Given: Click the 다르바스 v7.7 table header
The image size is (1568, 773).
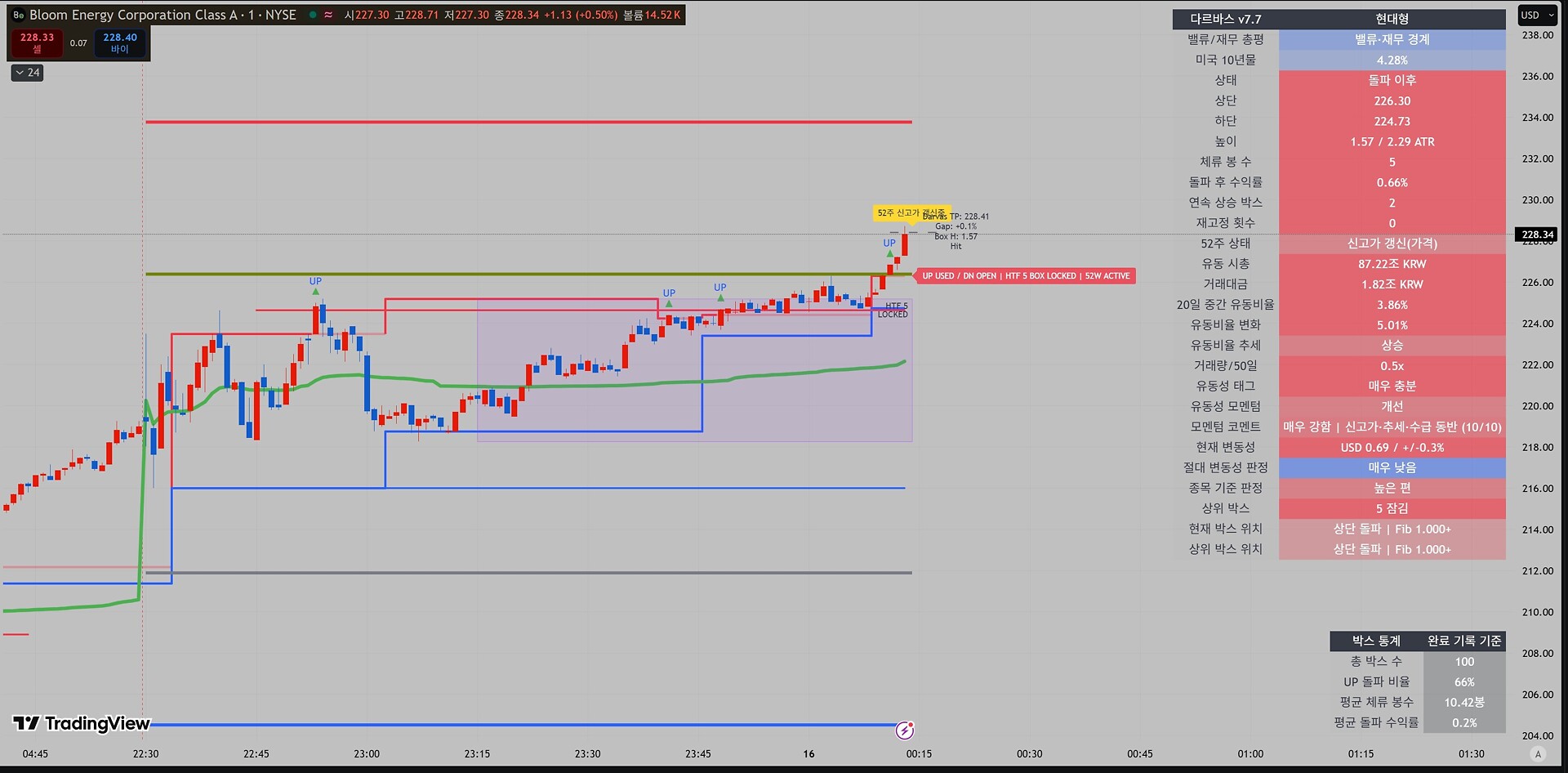Looking at the screenshot, I should pos(1225,19).
